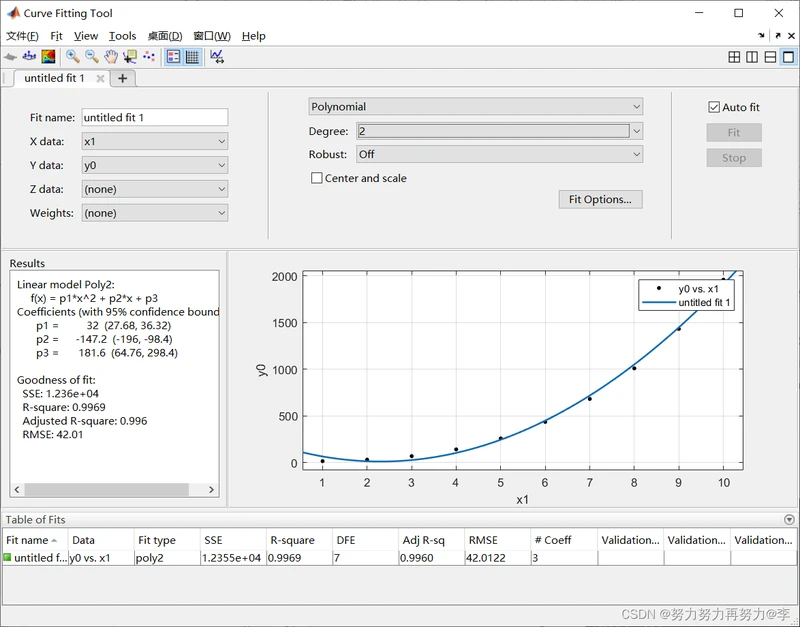Click the # Coeff column header

(x=564, y=540)
